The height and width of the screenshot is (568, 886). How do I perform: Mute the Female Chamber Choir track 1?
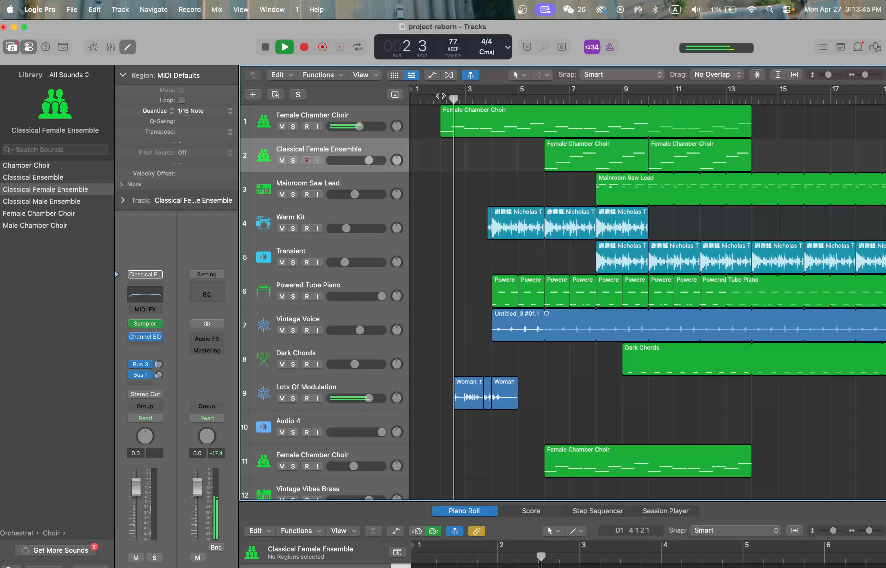(x=282, y=127)
